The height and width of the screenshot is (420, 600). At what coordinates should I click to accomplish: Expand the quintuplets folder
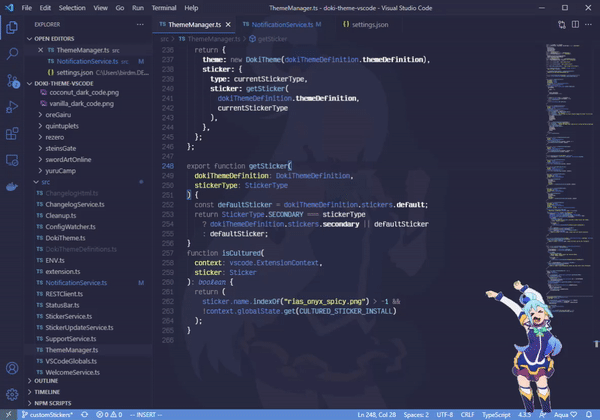[62, 126]
